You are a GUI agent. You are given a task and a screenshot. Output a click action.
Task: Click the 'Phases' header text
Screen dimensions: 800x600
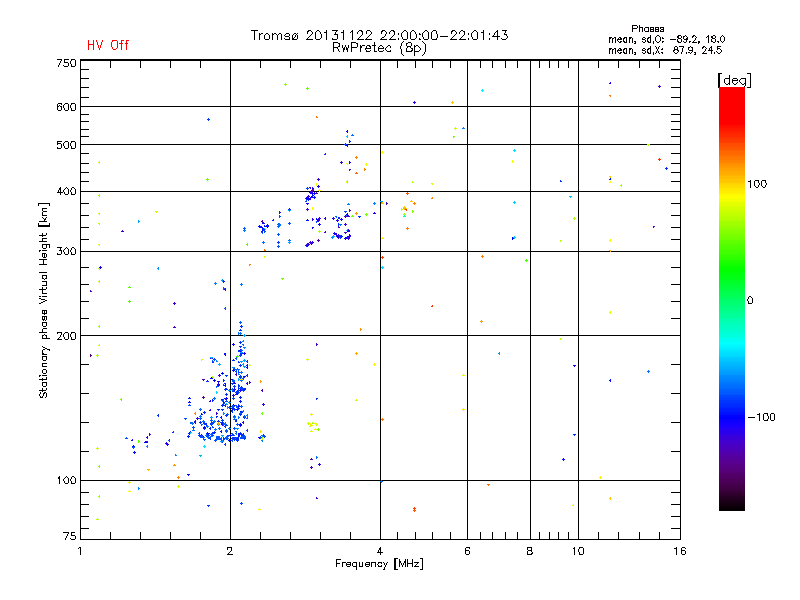pyautogui.click(x=647, y=29)
